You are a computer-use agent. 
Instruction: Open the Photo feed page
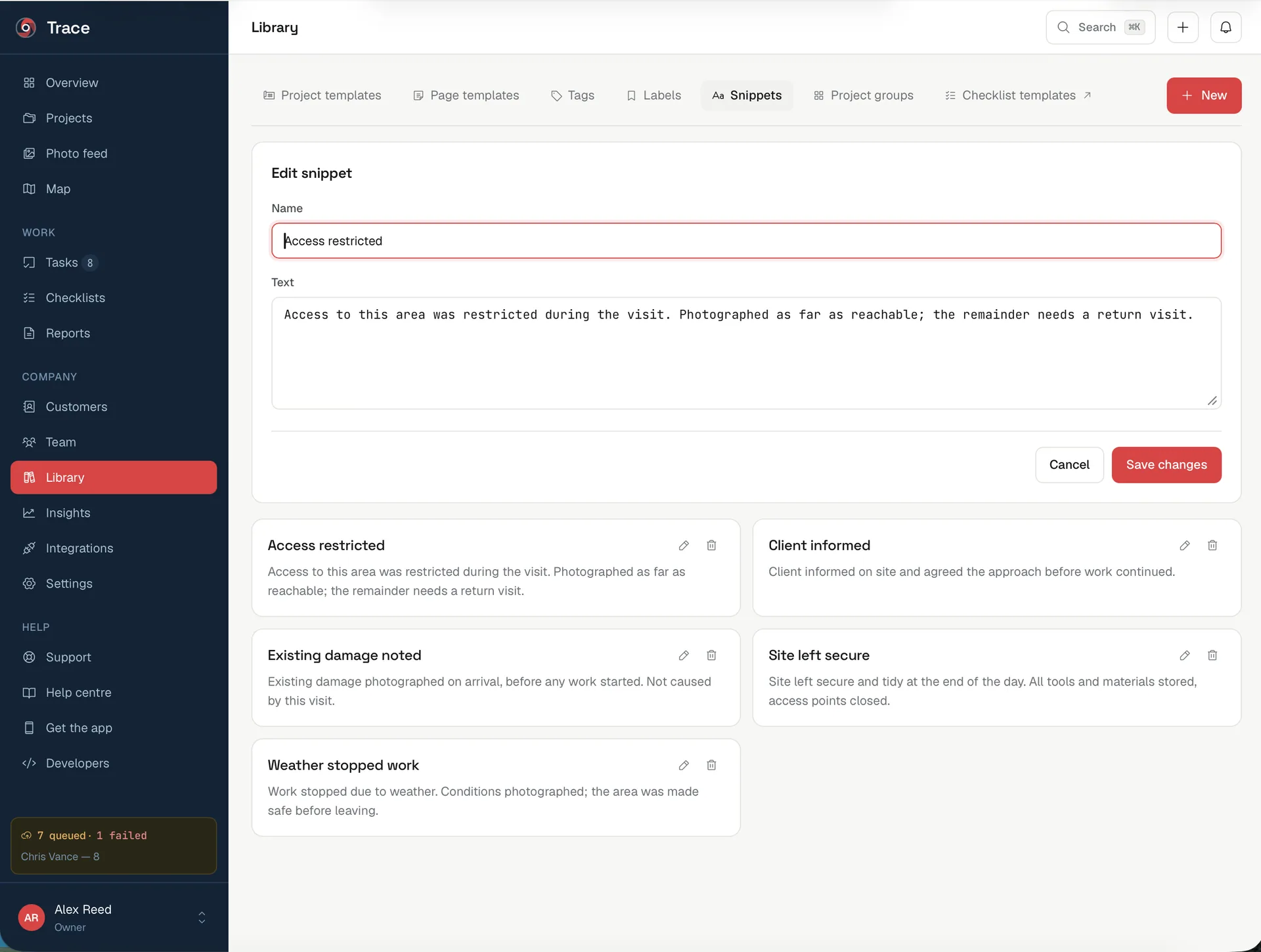coord(114,154)
